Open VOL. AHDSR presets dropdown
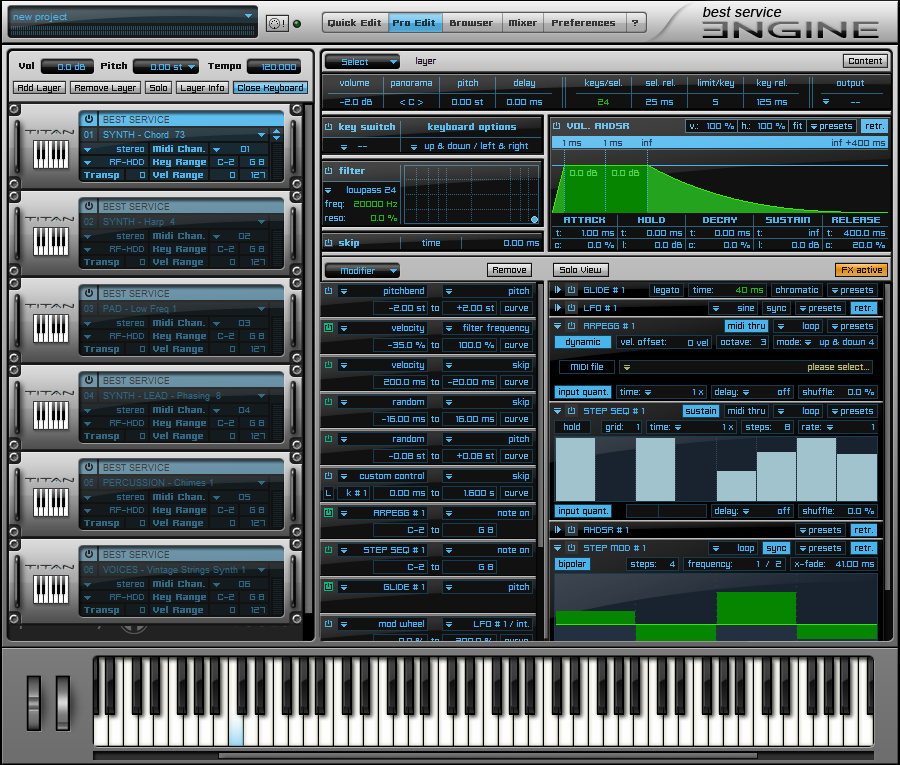 pos(831,126)
